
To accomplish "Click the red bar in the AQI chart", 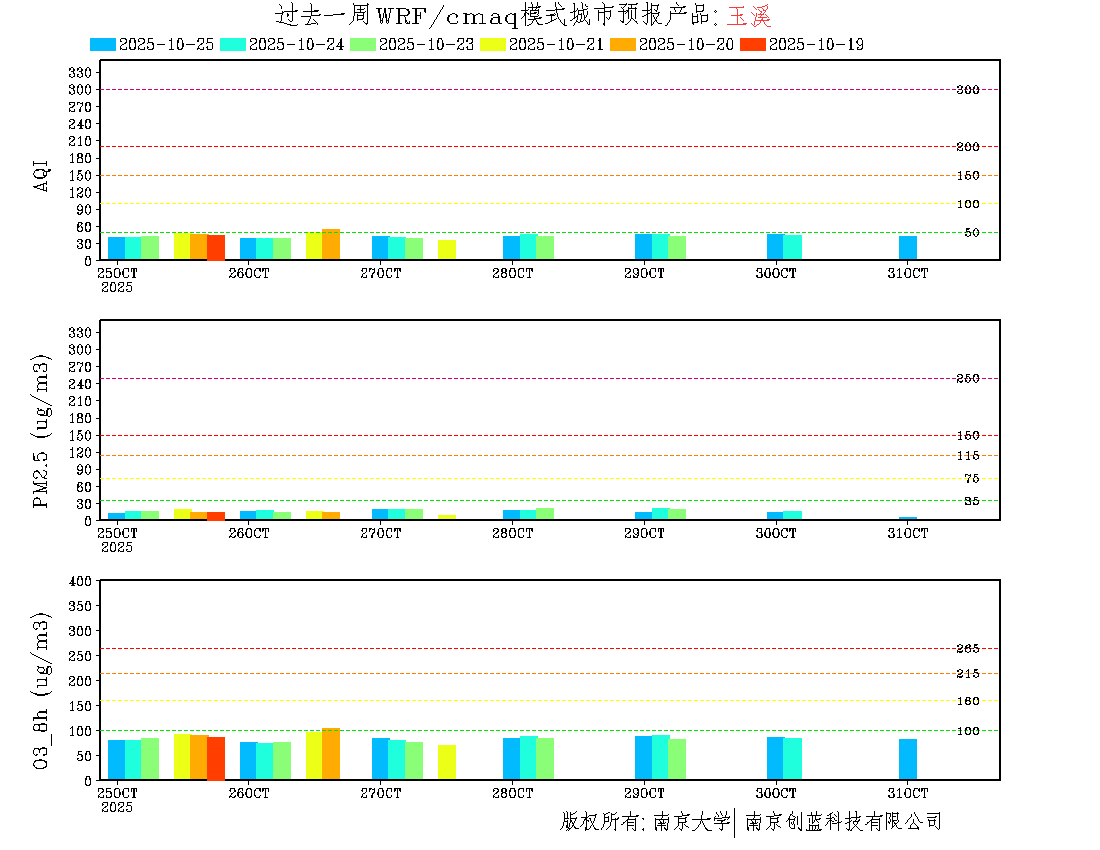I will click(x=216, y=248).
